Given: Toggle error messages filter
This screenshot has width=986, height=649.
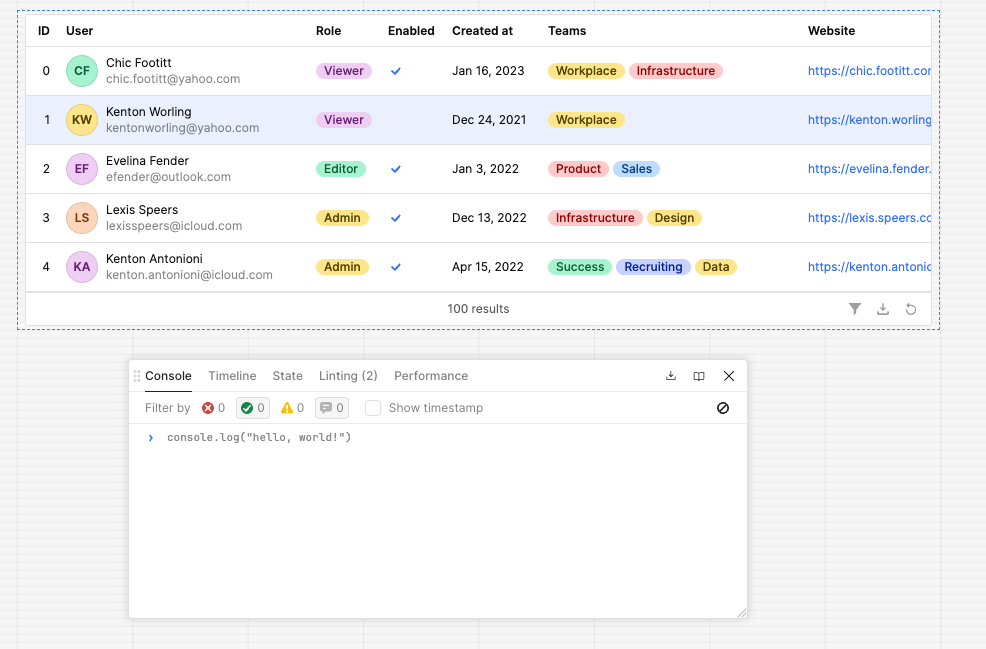Looking at the screenshot, I should (x=213, y=408).
